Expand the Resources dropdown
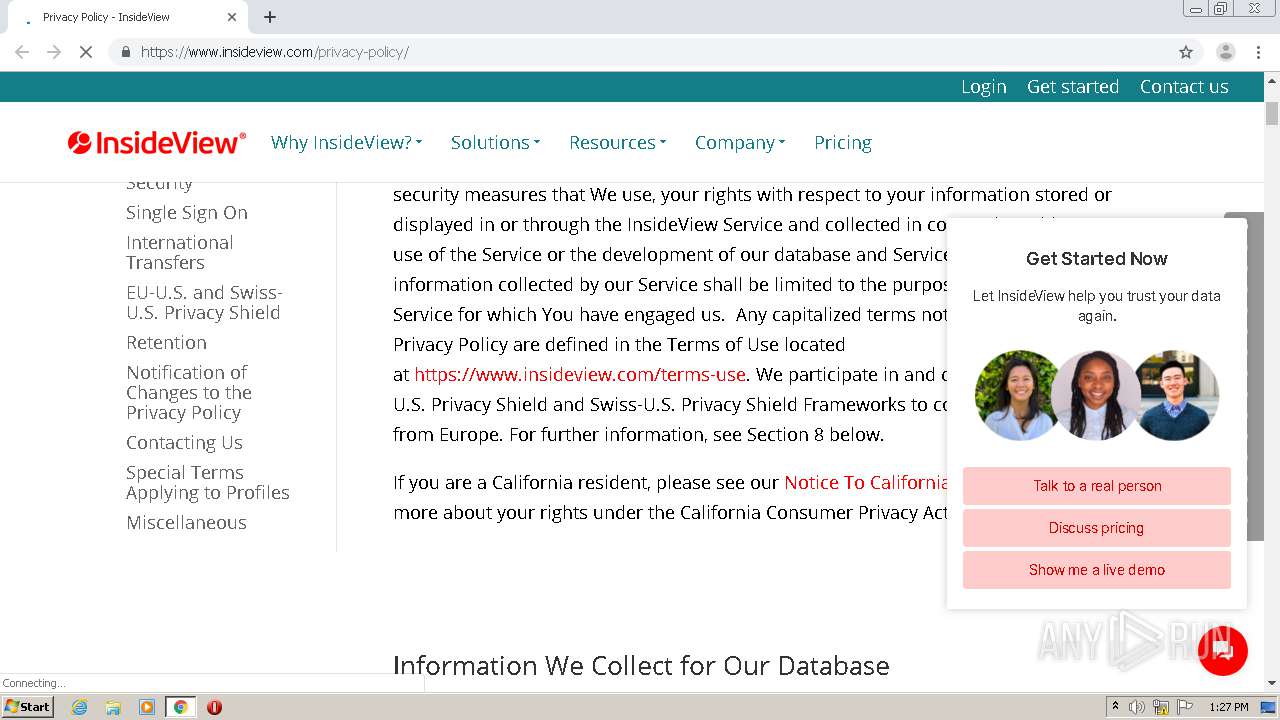1280x720 pixels. click(x=617, y=143)
